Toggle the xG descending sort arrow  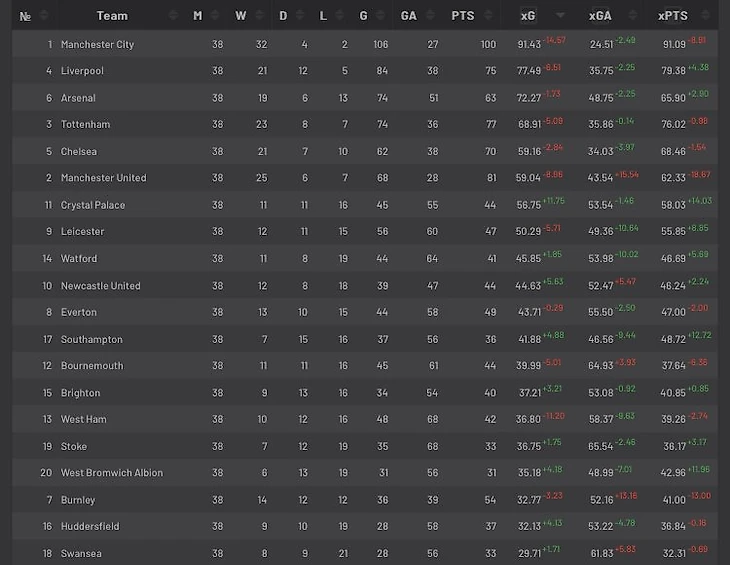pos(560,15)
